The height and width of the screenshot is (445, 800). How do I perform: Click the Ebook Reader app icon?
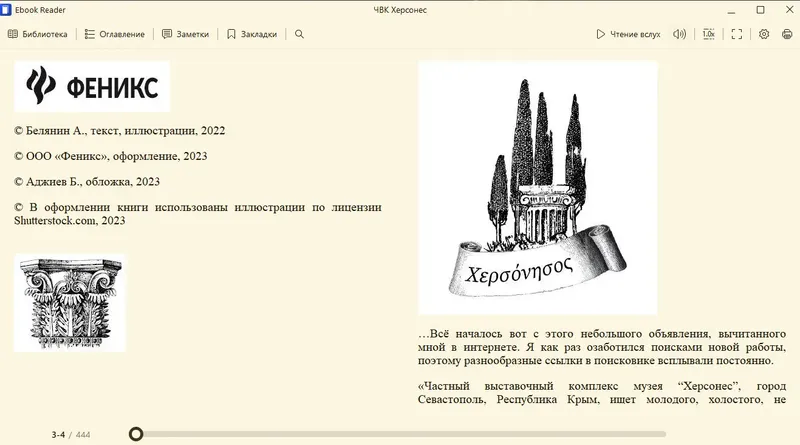point(6,10)
